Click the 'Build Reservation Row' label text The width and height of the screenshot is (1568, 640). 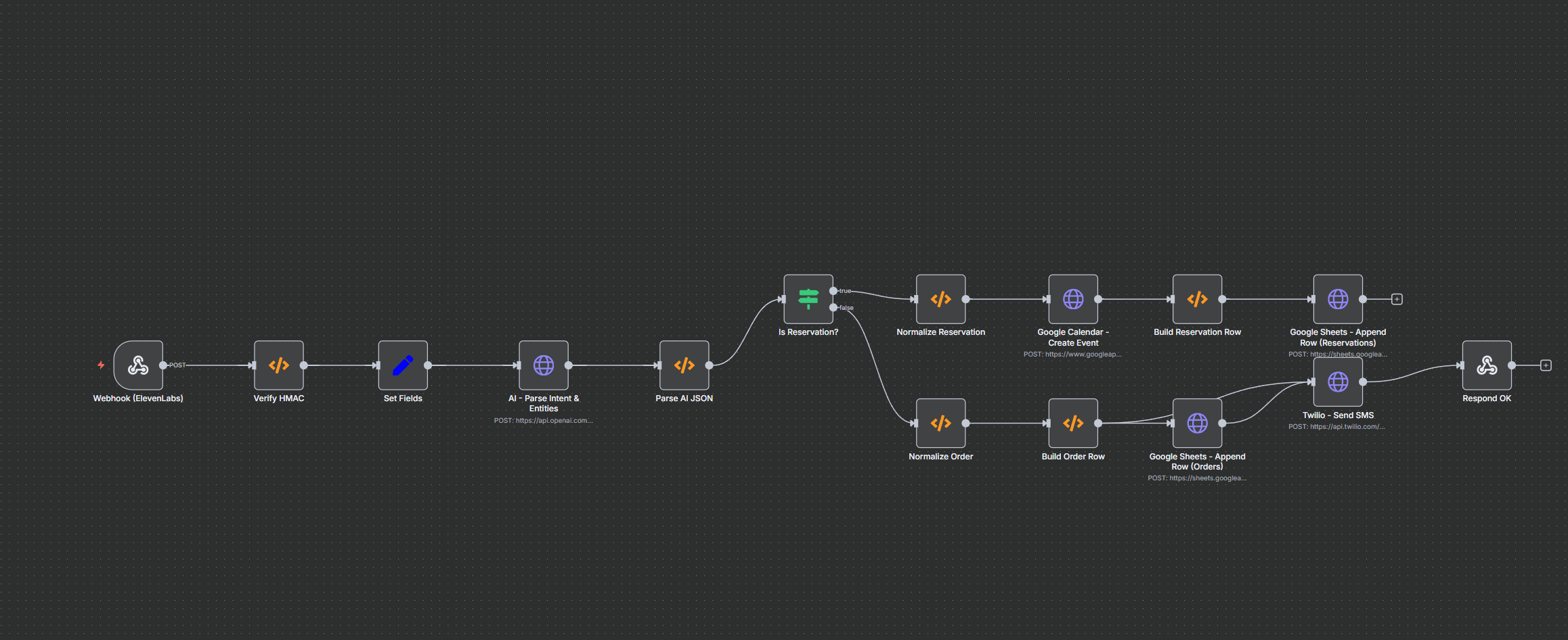pyautogui.click(x=1198, y=332)
